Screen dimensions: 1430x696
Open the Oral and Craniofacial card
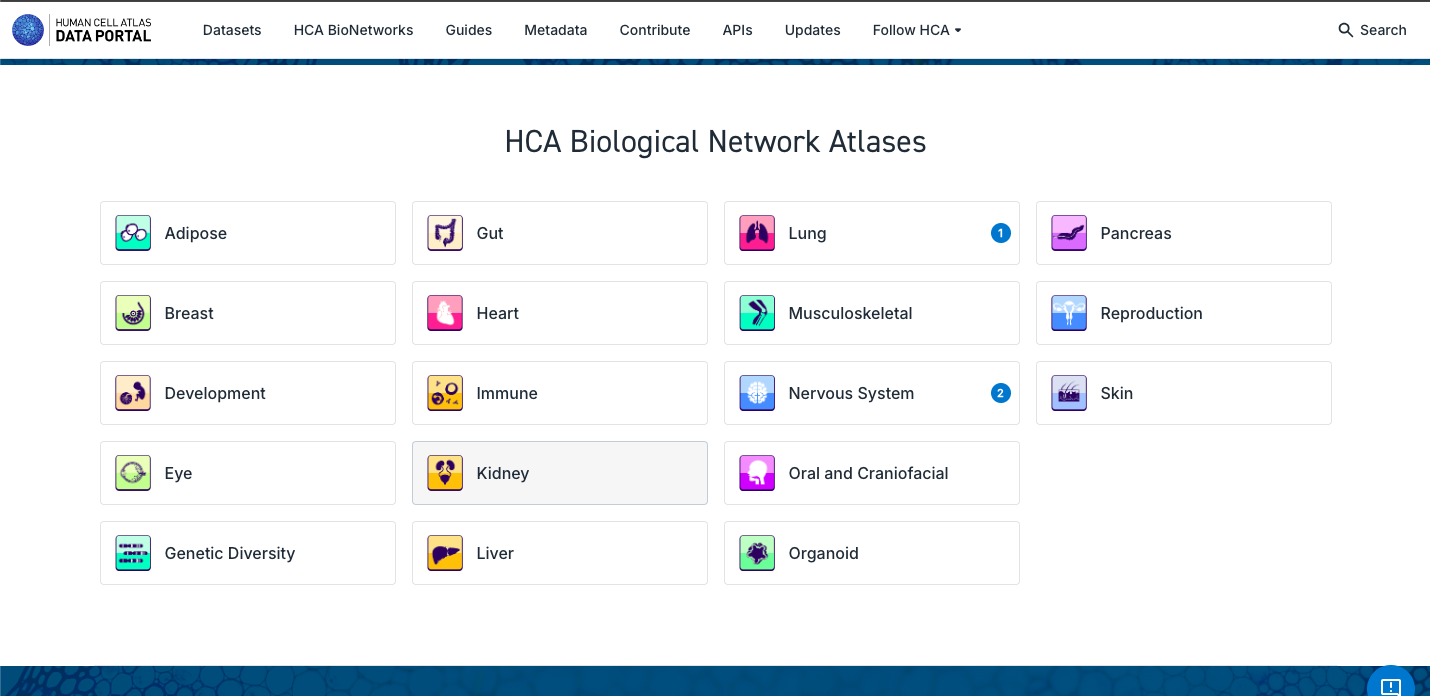pyautogui.click(x=871, y=473)
